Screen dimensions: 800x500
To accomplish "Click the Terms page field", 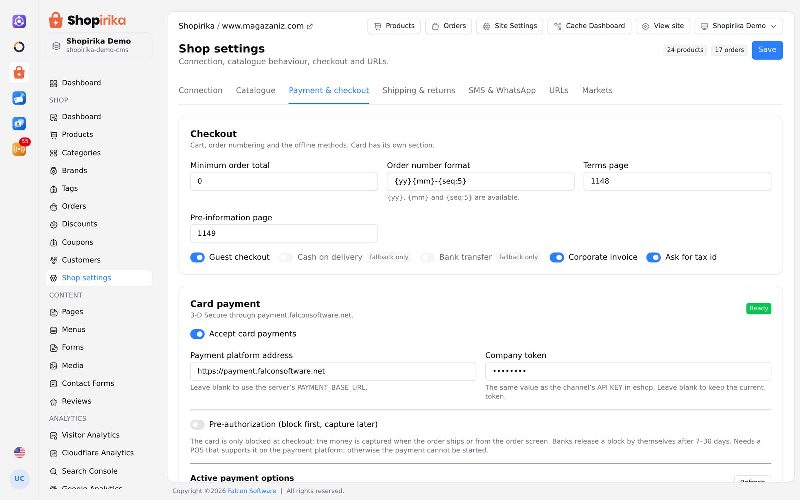I will [x=677, y=182].
